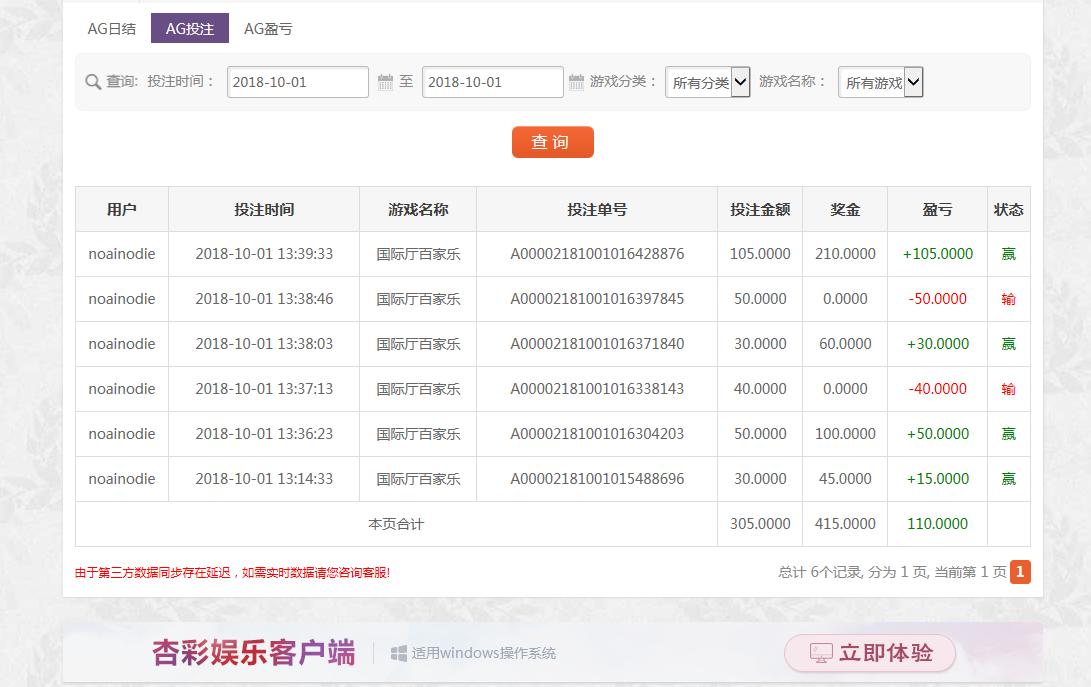Click the Windows logo icon in the banner

[399, 653]
